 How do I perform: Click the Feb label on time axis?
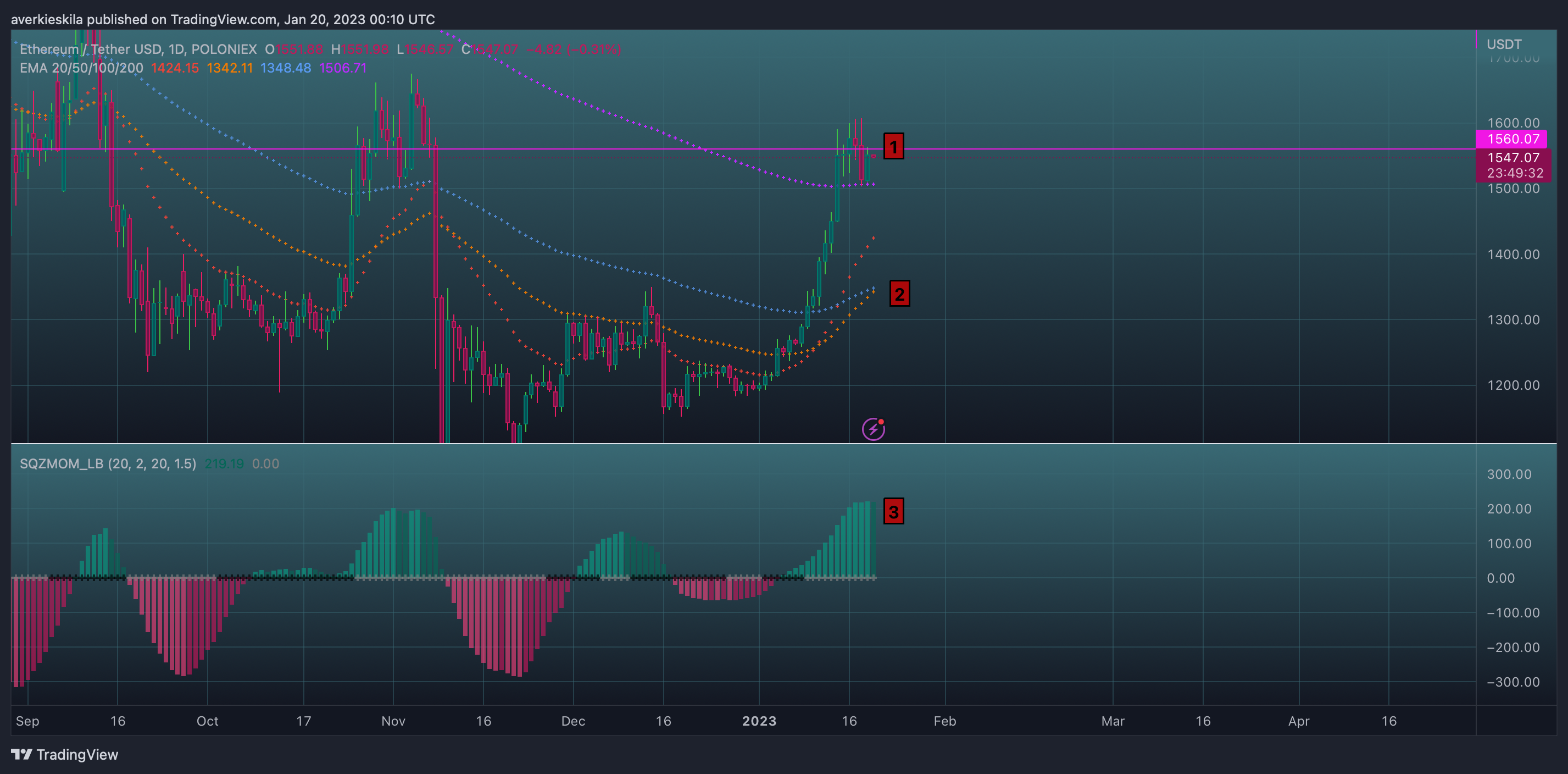[x=944, y=721]
